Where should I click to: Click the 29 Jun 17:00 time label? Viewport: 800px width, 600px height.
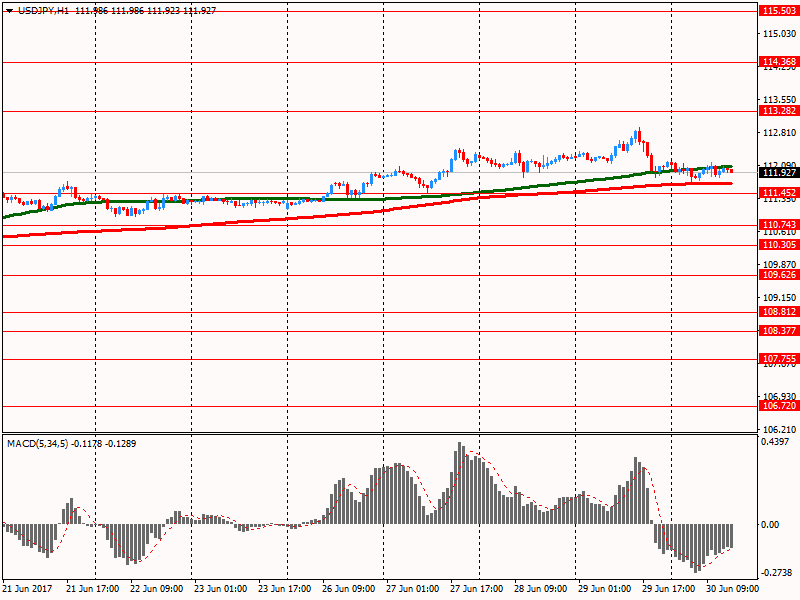pos(668,589)
